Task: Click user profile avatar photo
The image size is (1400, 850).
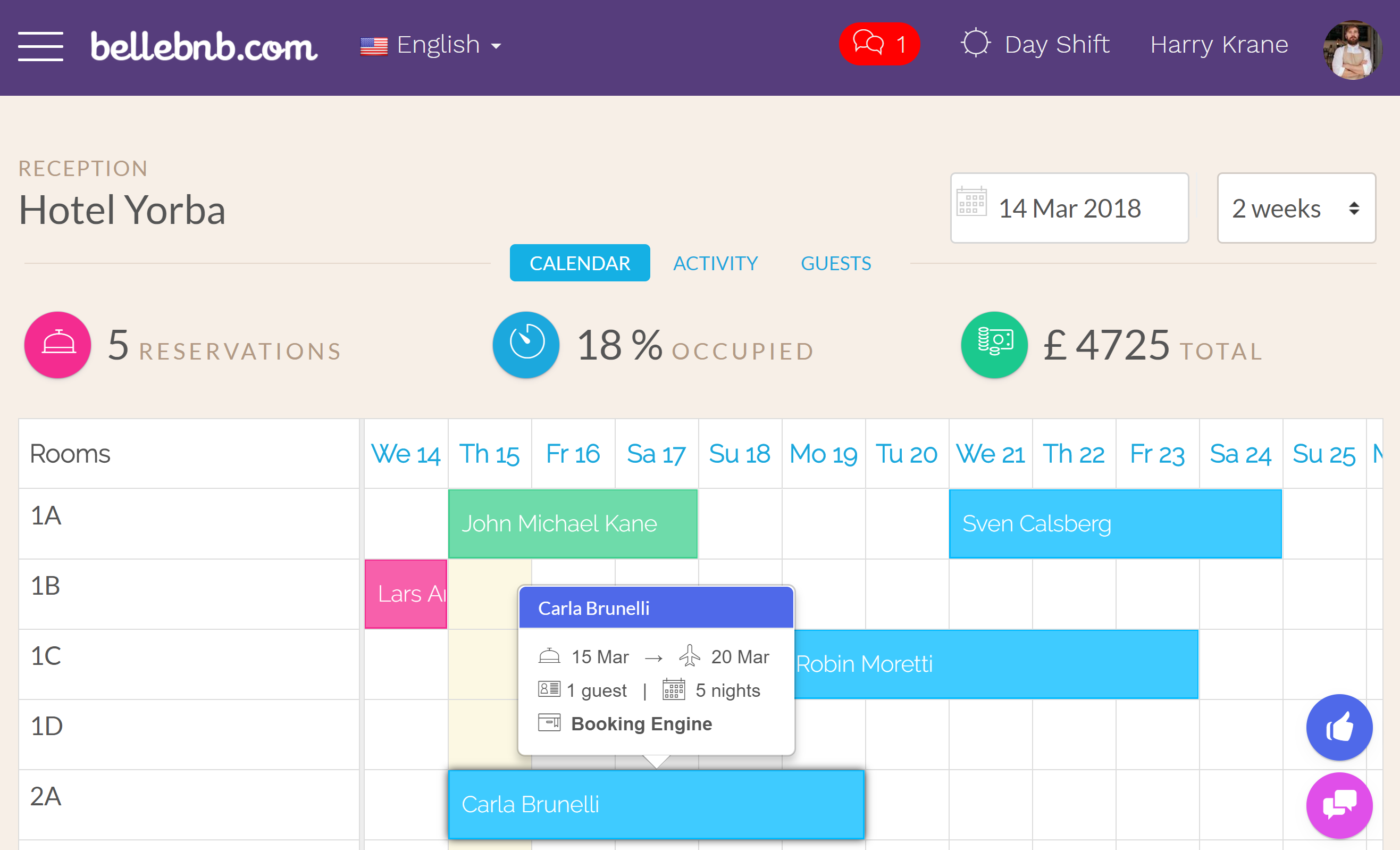Action: pos(1352,49)
